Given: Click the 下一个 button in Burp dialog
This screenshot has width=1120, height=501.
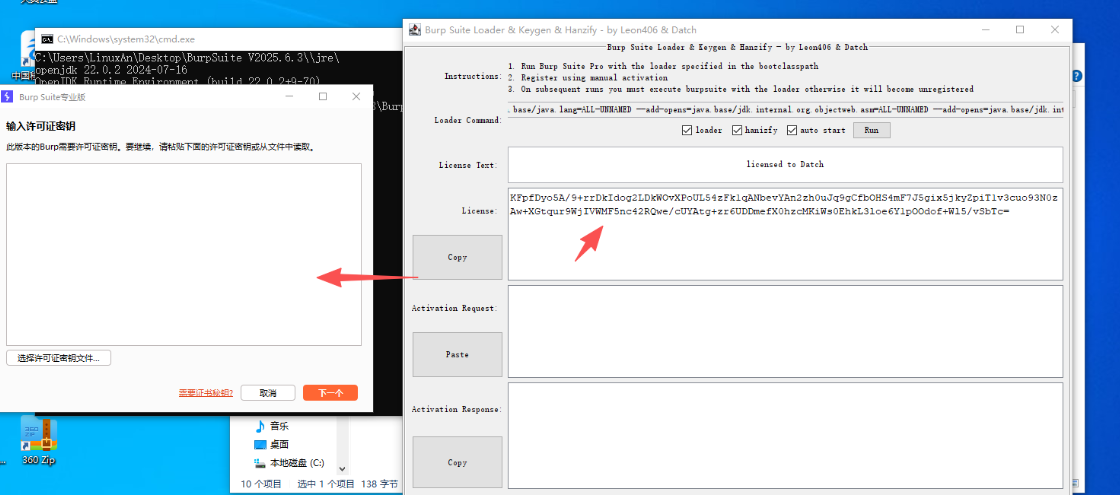Looking at the screenshot, I should 330,393.
